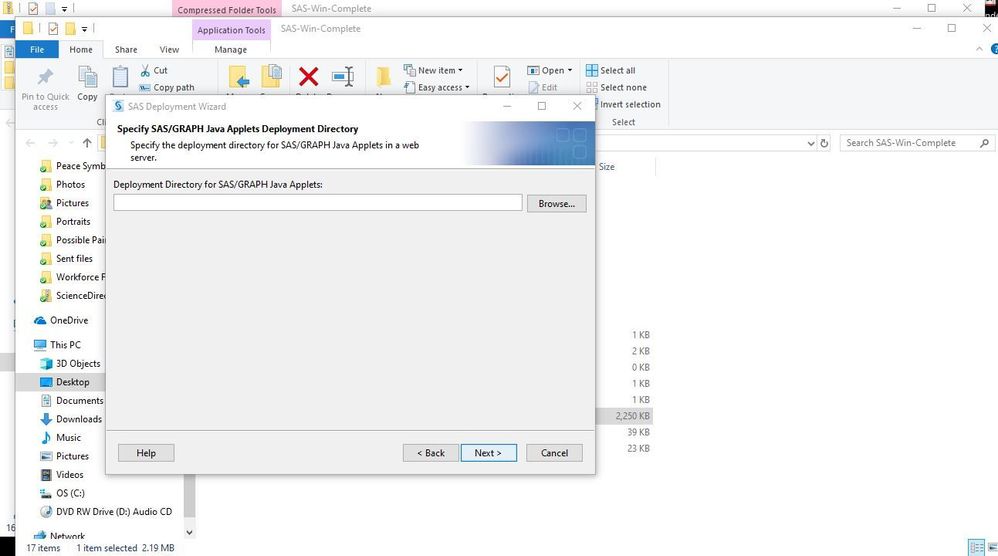998x556 pixels.
Task: Collapse the ribbon with chevron
Action: pos(979,49)
